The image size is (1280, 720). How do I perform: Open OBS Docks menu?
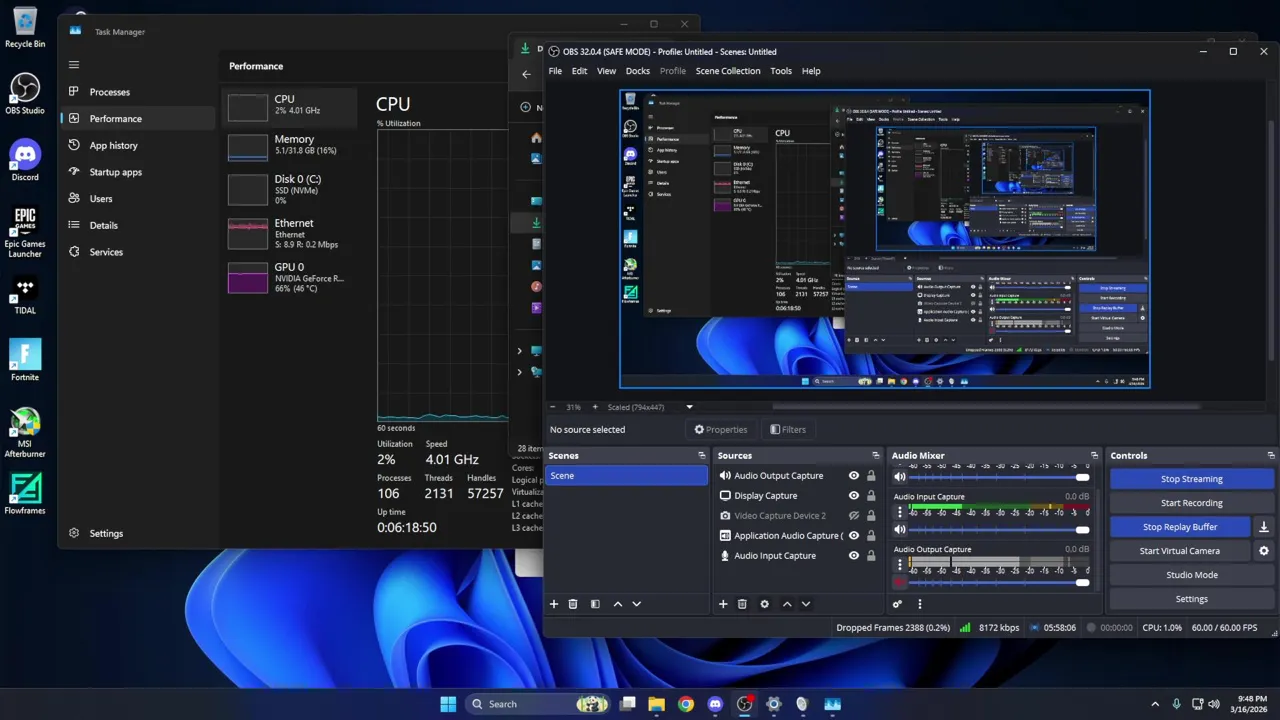tap(638, 71)
